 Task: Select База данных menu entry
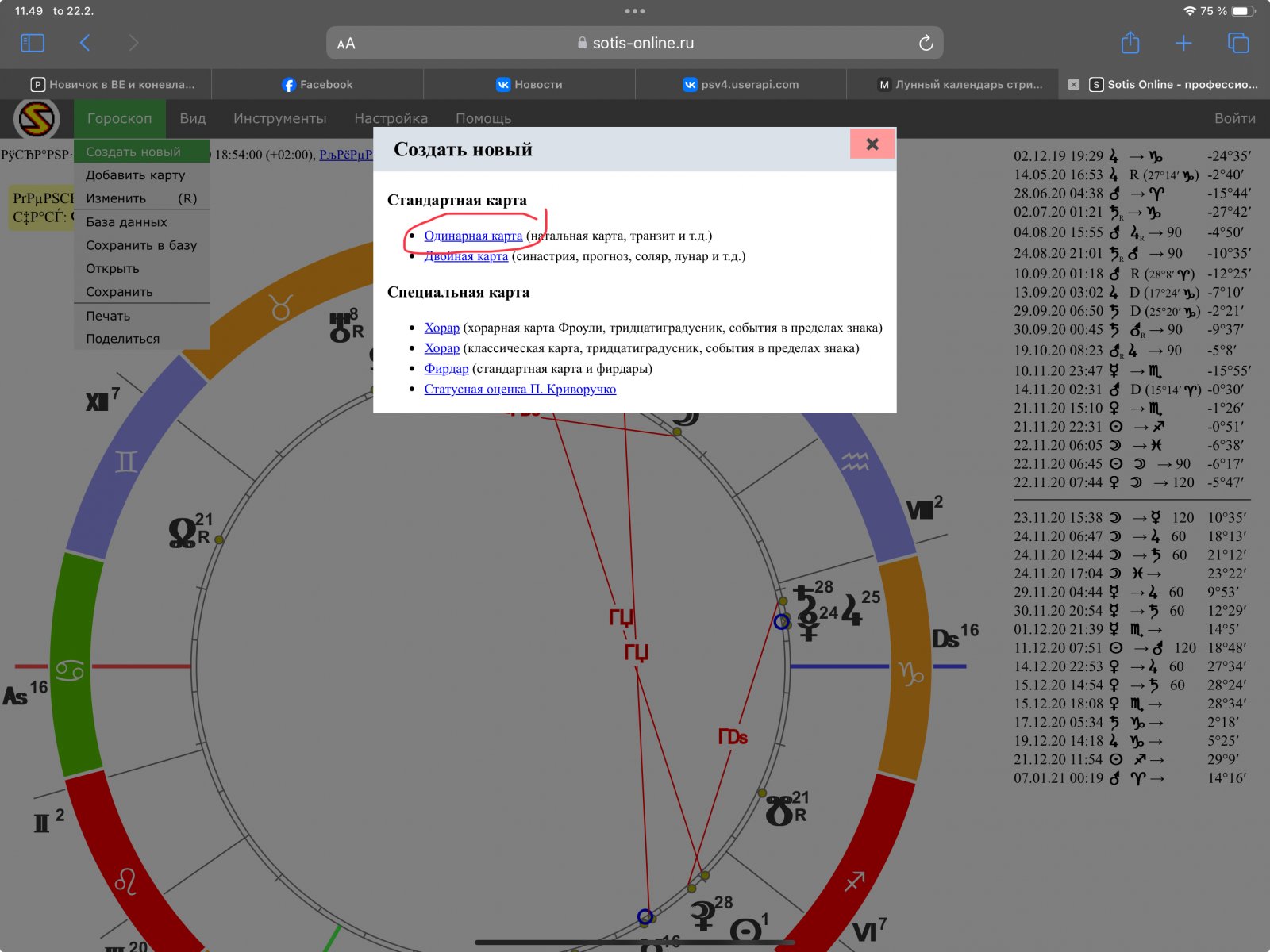pos(141,222)
